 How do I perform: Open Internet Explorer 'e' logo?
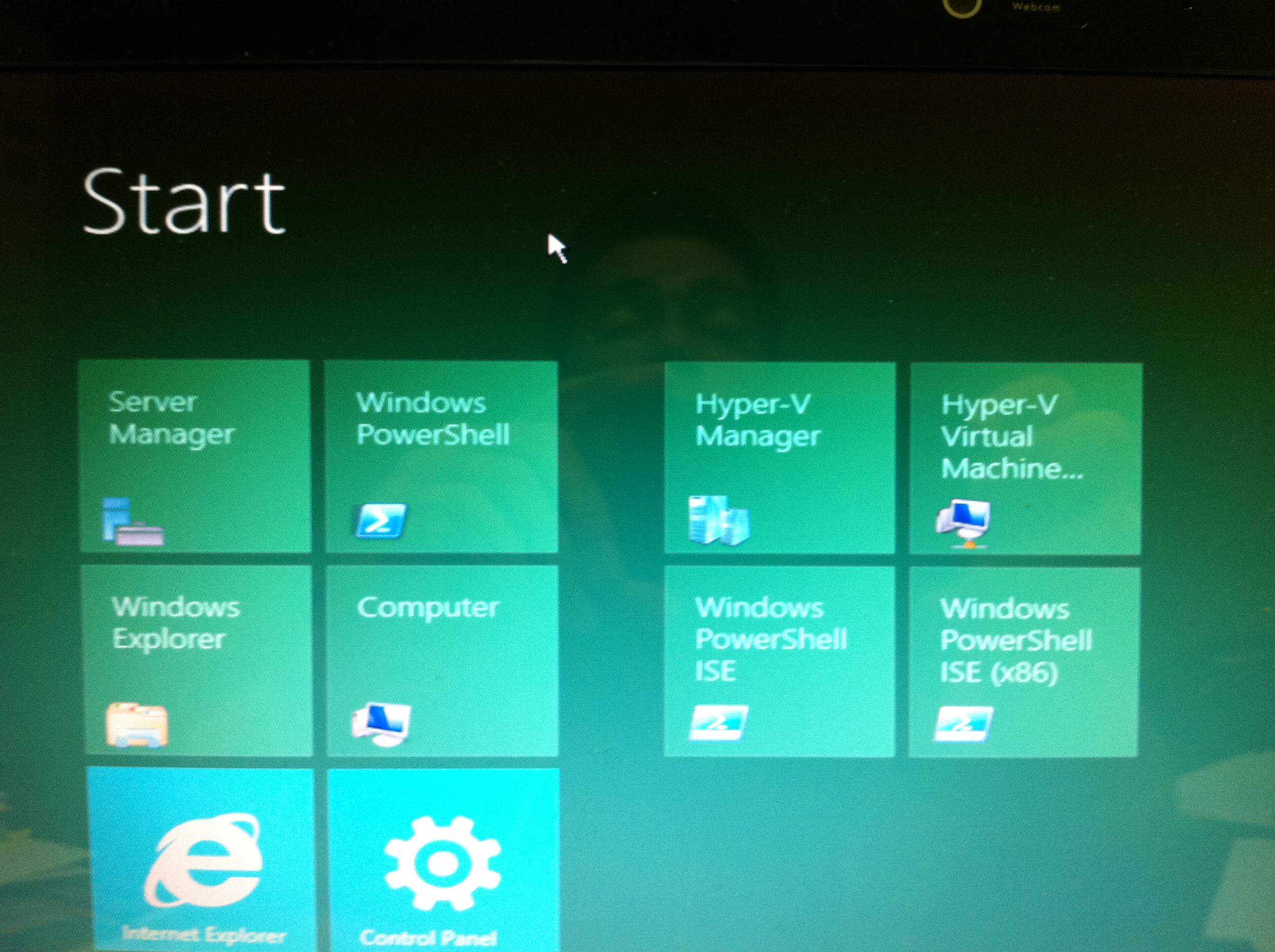203,860
